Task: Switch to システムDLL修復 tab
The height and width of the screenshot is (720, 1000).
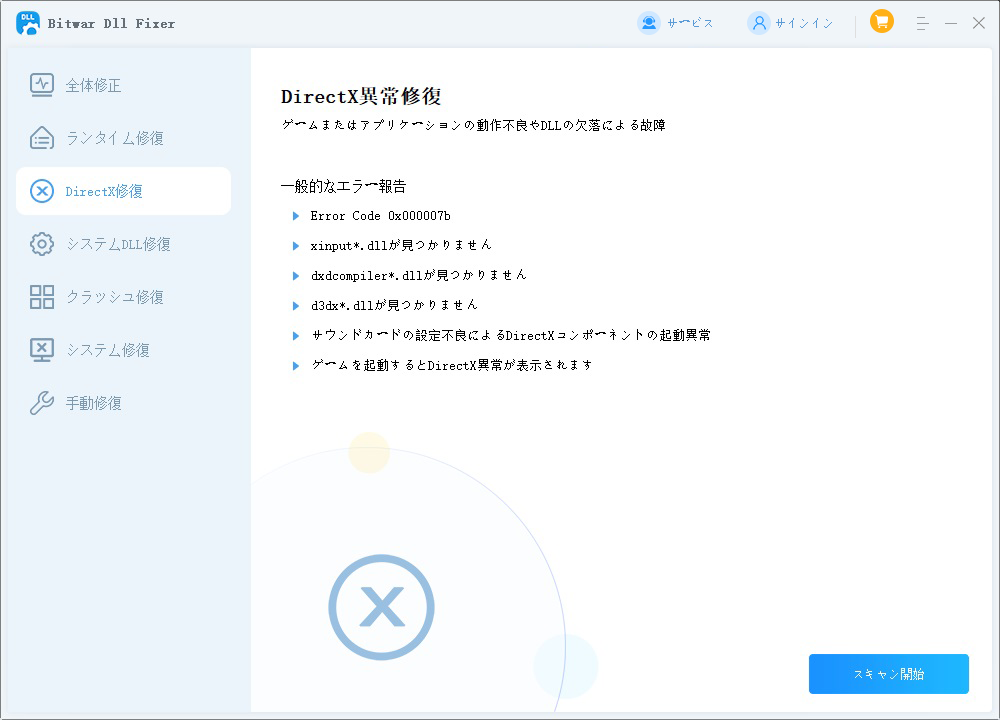Action: point(123,244)
